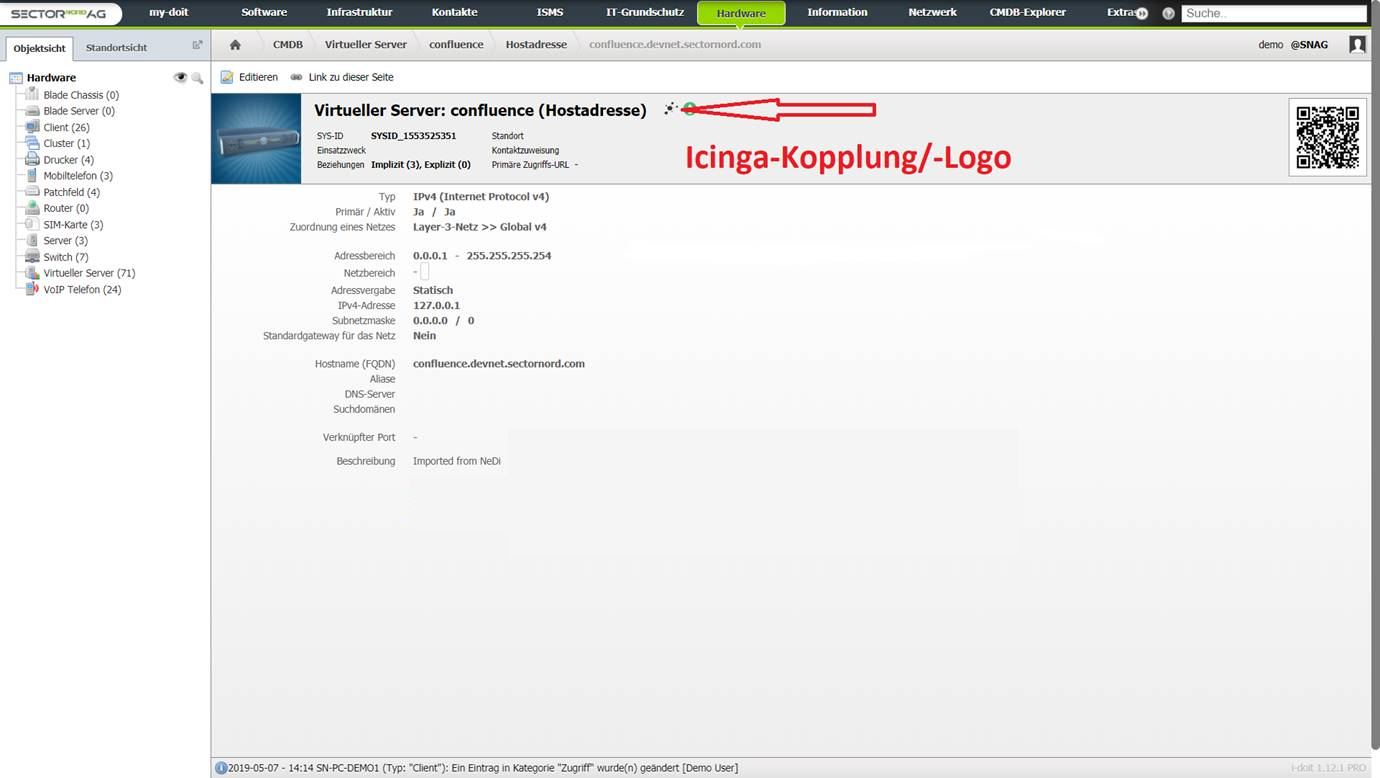
Task: Open the Information menu
Action: click(837, 13)
